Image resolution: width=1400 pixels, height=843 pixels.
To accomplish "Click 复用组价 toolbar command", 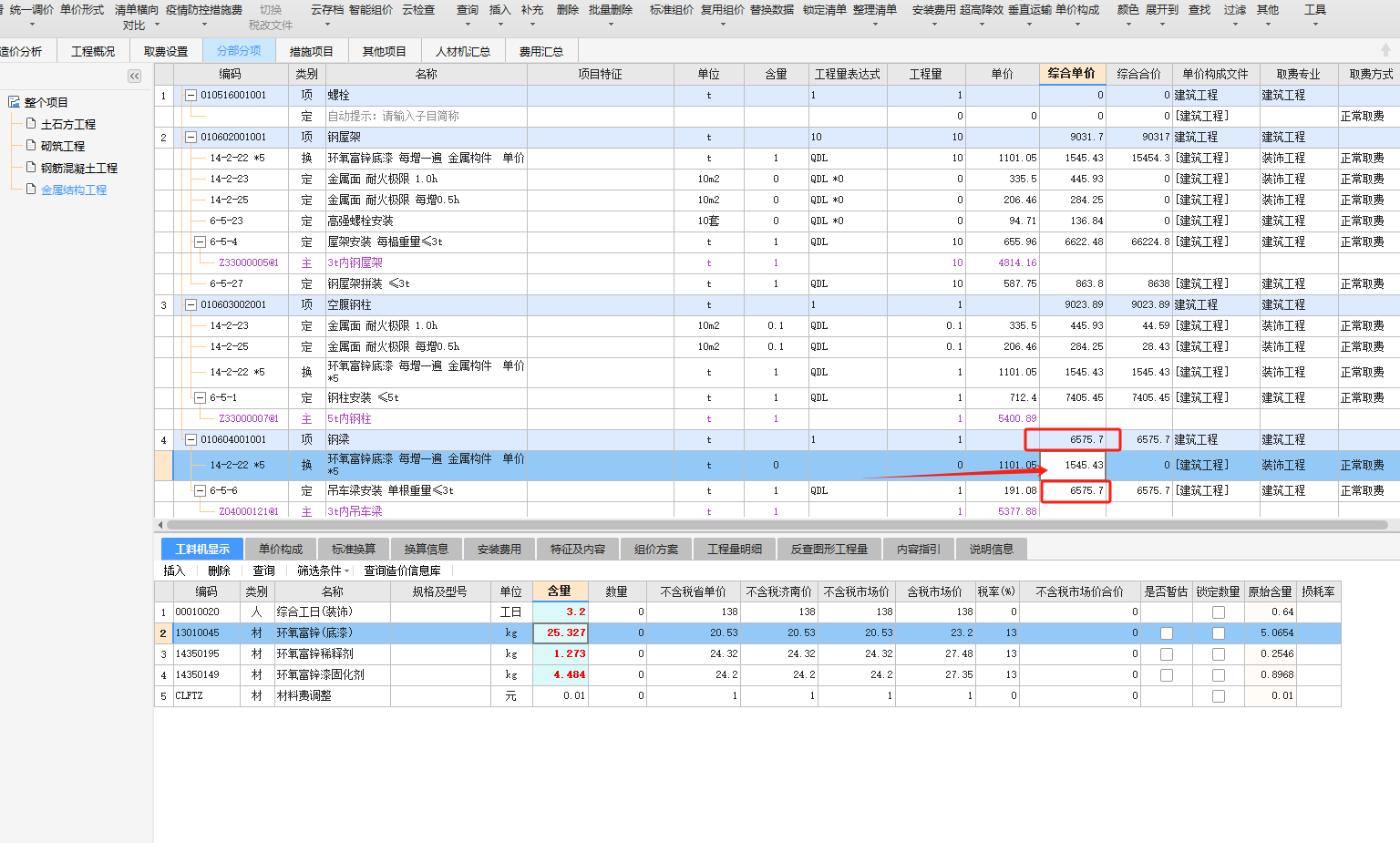I will (723, 10).
